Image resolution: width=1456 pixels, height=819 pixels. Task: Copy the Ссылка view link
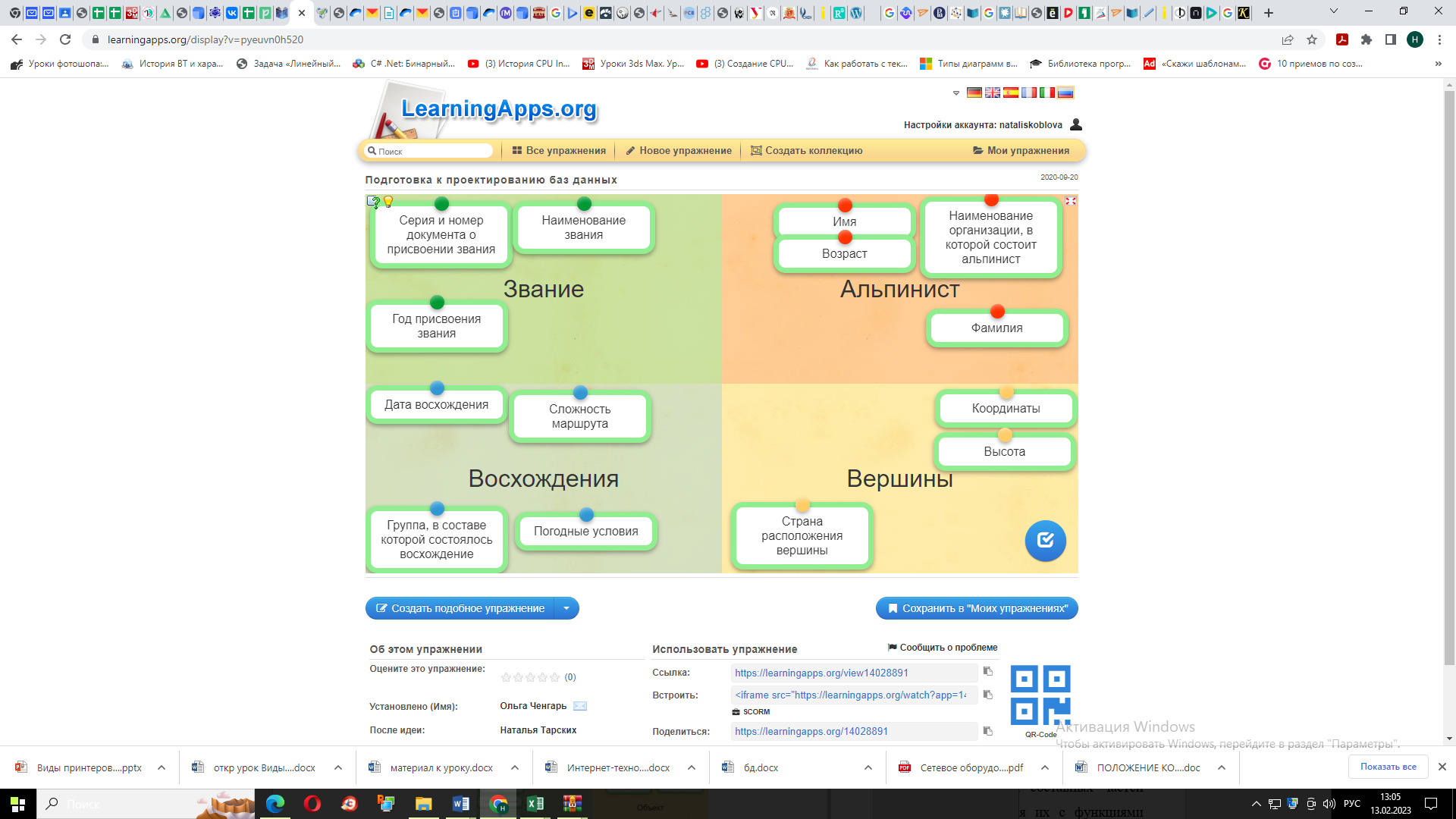(987, 672)
